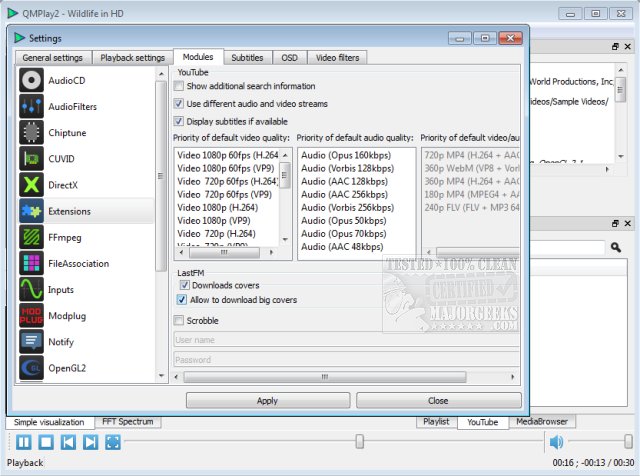This screenshot has height=476, width=640.
Task: Click the YouTube panel search box
Action: click(x=567, y=247)
